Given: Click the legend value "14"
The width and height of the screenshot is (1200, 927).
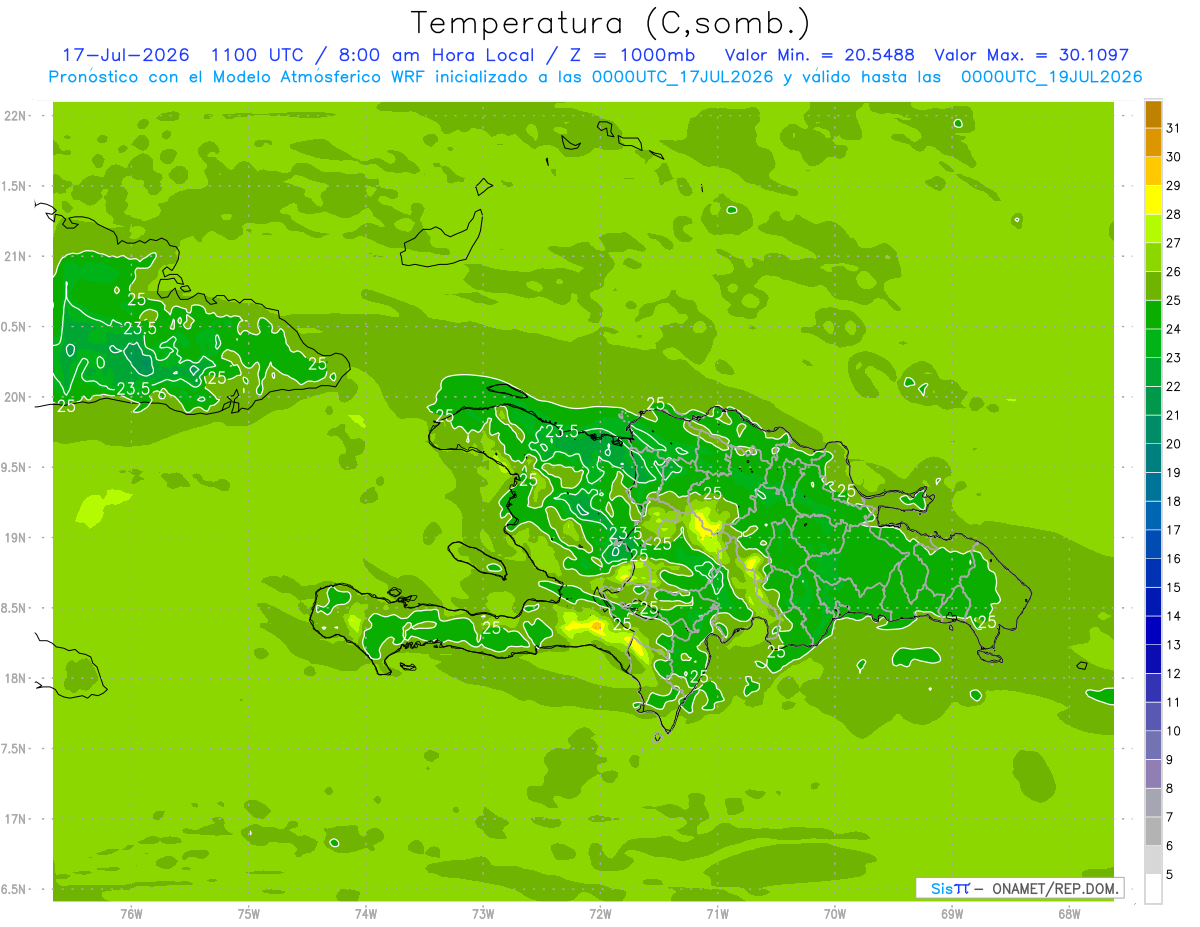Looking at the screenshot, I should [1174, 616].
